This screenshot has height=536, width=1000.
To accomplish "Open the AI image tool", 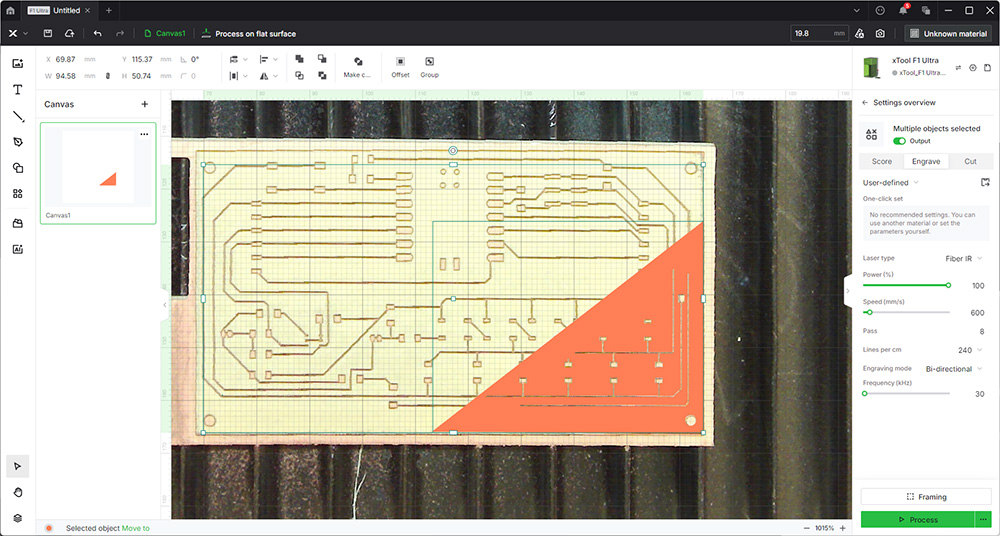I will pyautogui.click(x=18, y=249).
